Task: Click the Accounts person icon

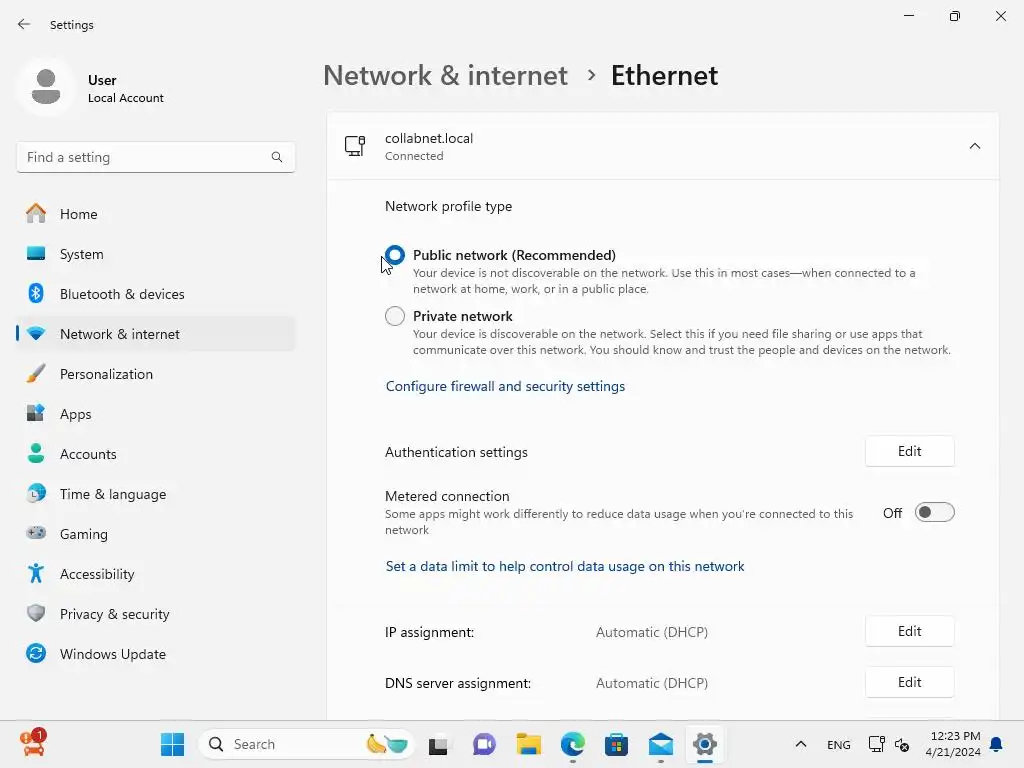Action: coord(36,454)
